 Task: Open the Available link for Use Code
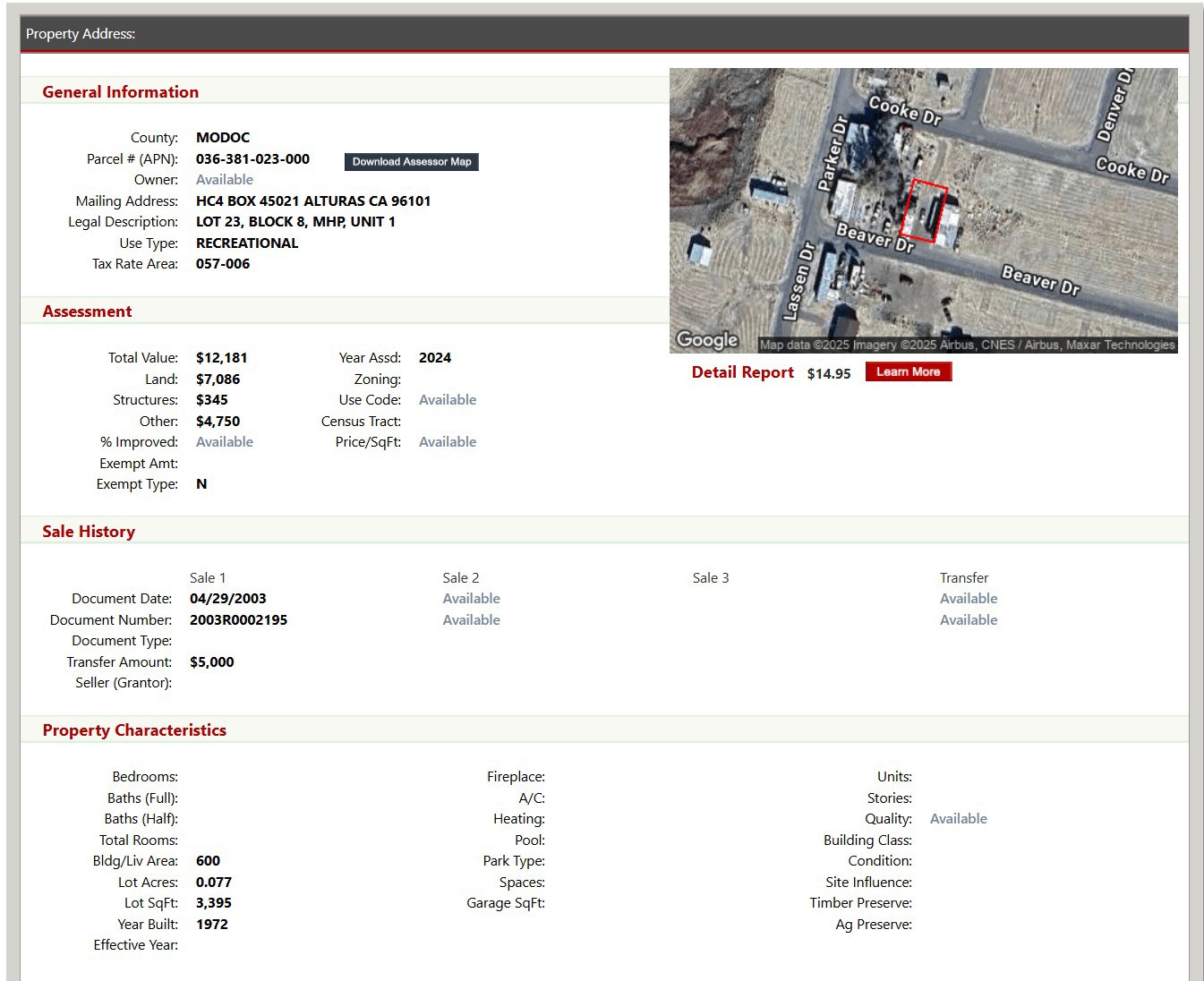(447, 400)
